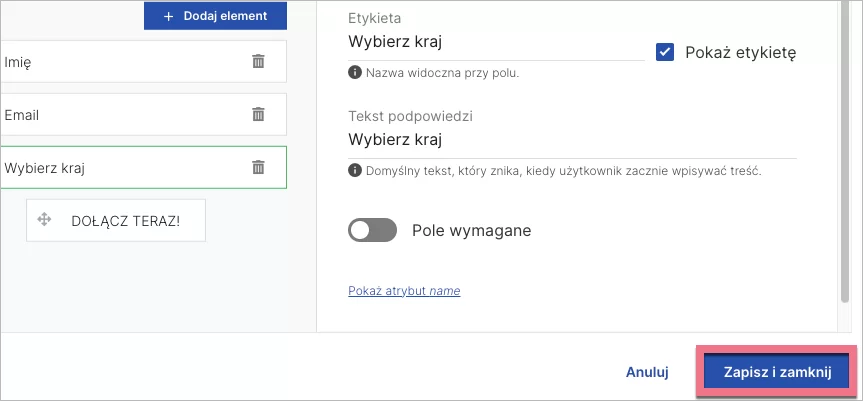
Task: Click the Anuluj button
Action: click(x=646, y=371)
